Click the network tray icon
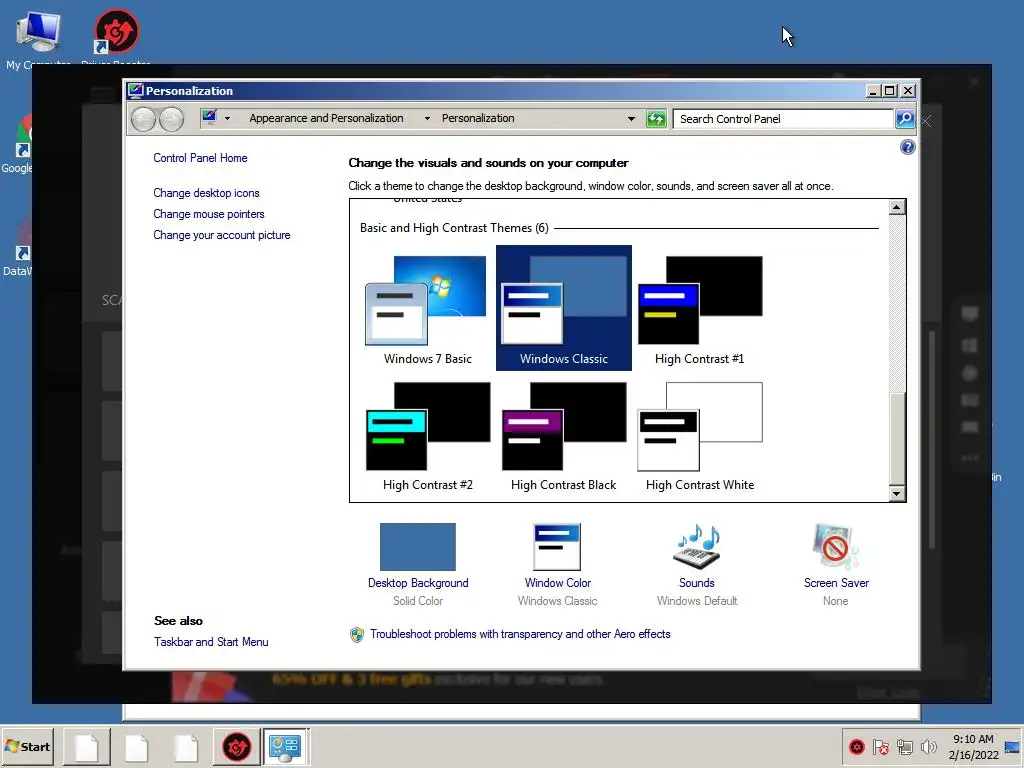The width and height of the screenshot is (1024, 768). 904,746
